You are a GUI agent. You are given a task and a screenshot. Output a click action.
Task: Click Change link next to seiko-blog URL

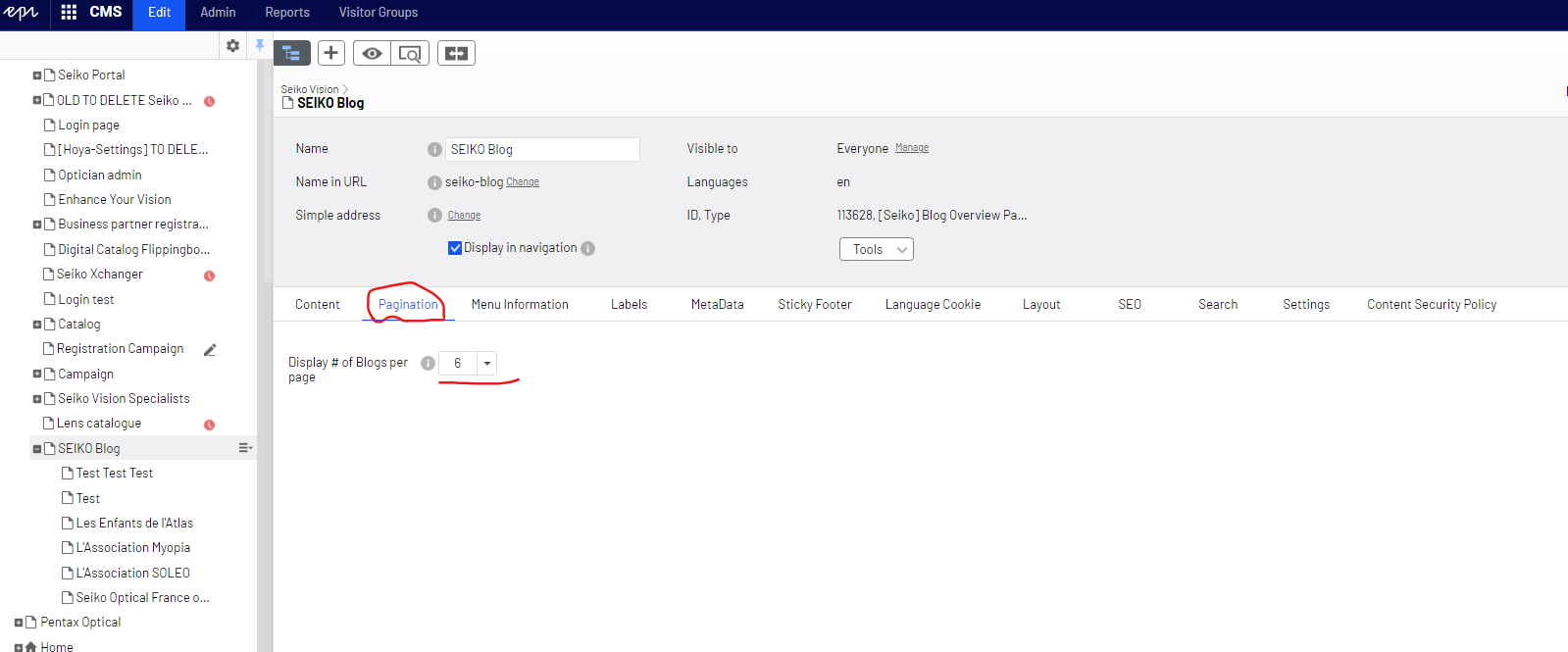tap(523, 182)
